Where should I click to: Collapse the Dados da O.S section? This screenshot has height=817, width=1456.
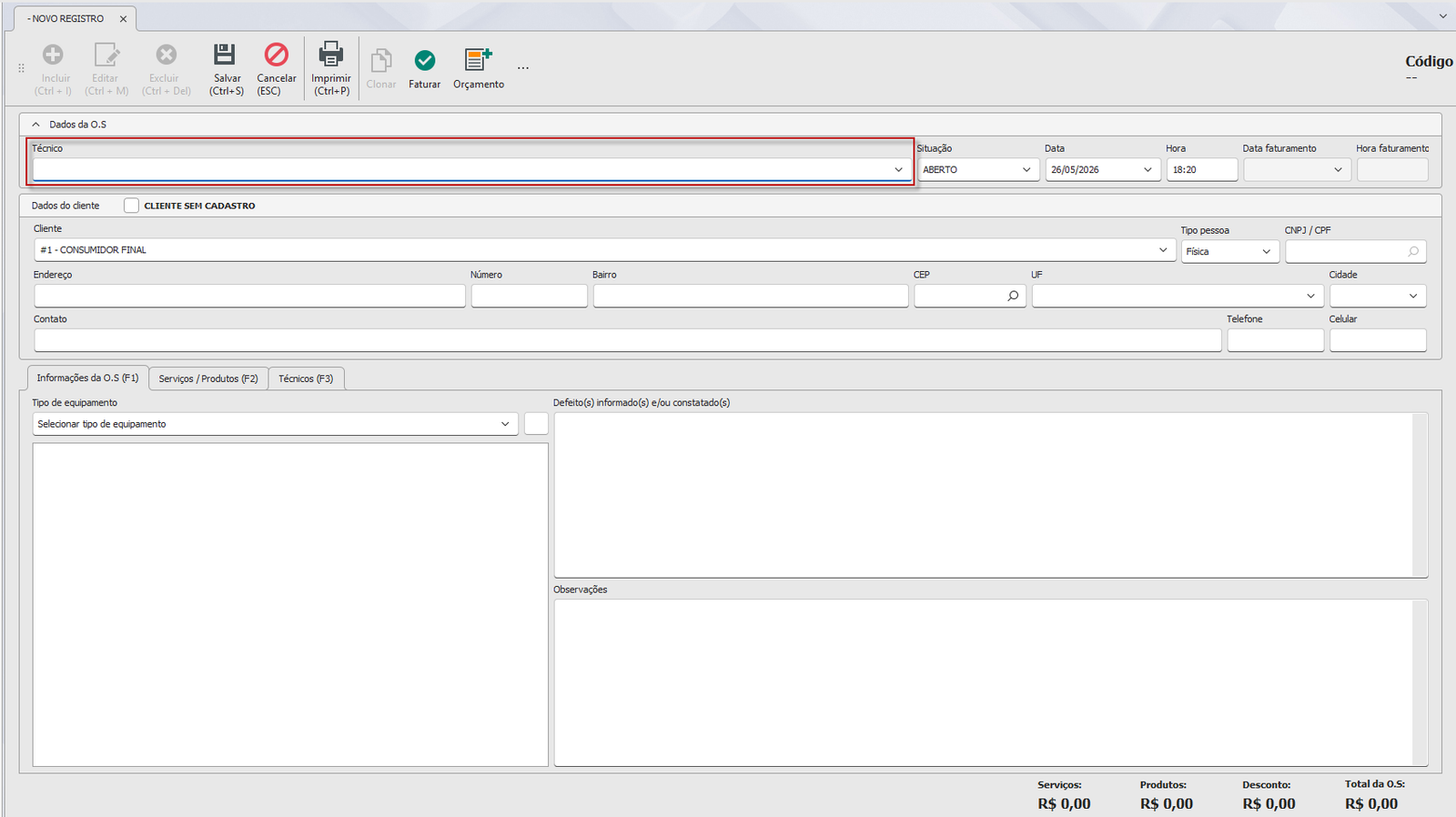(x=36, y=125)
